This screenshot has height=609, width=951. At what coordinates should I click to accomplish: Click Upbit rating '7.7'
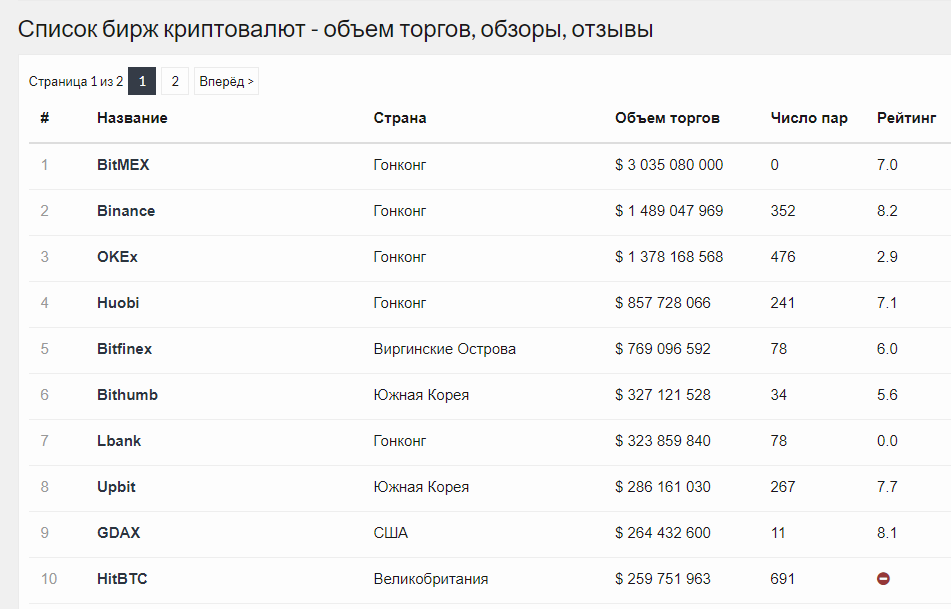click(x=887, y=487)
